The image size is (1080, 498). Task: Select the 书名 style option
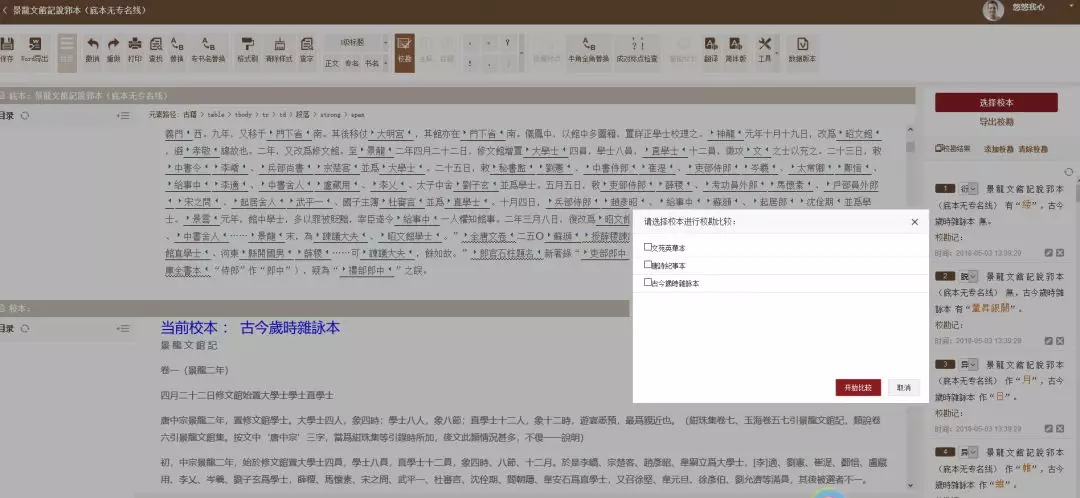pos(372,63)
